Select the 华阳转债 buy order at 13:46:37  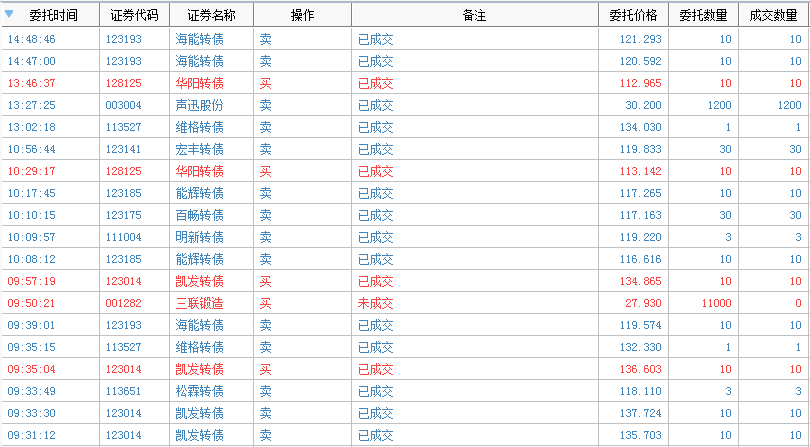[405, 83]
